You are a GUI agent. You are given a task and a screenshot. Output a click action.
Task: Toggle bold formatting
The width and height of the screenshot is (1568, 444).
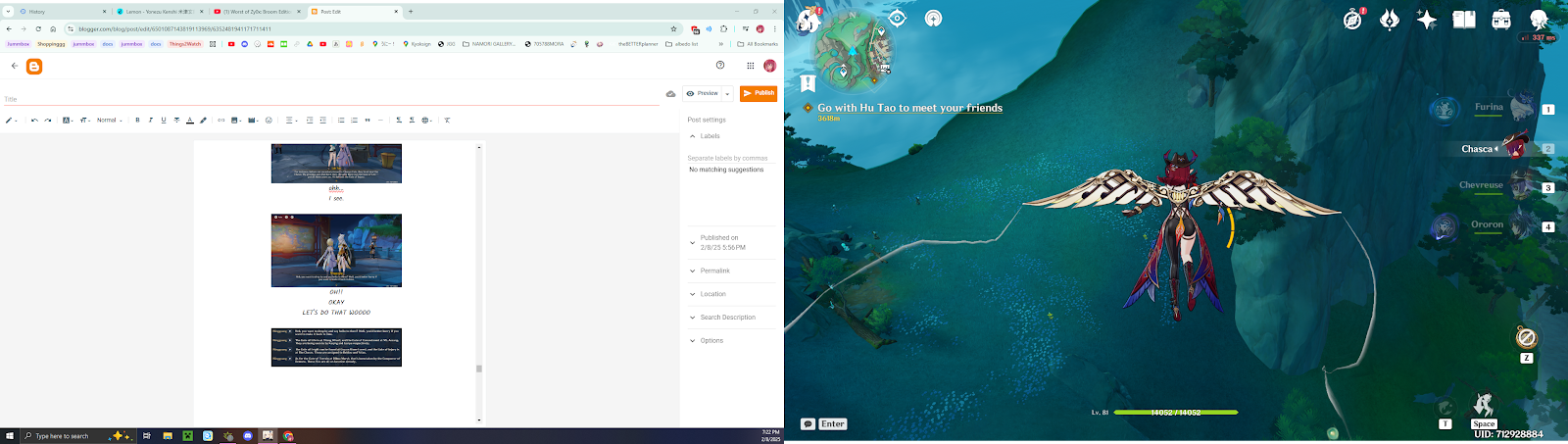(137, 121)
